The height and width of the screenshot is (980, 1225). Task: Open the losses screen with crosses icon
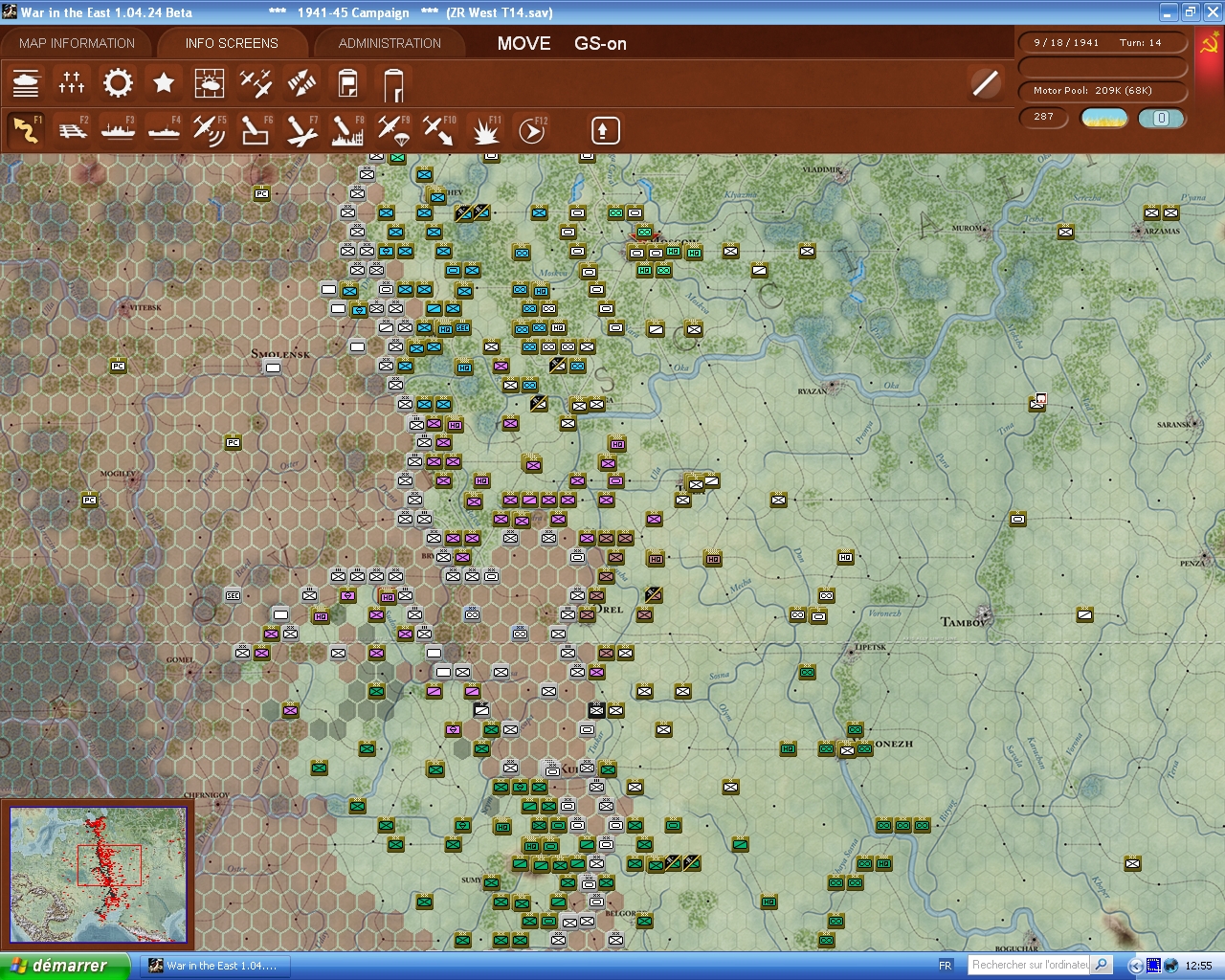tap(72, 83)
